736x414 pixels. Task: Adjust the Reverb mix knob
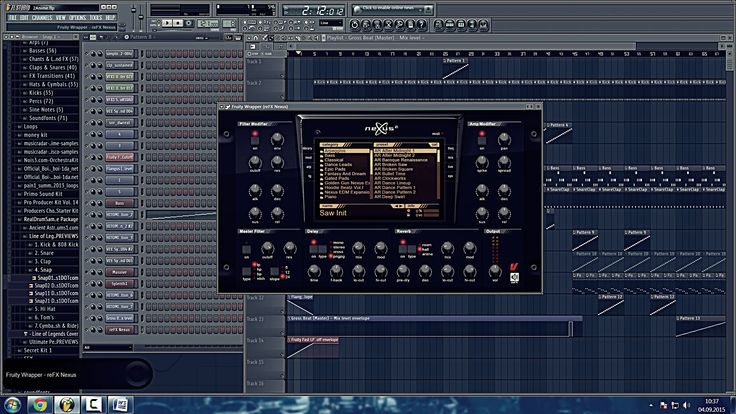(447, 248)
